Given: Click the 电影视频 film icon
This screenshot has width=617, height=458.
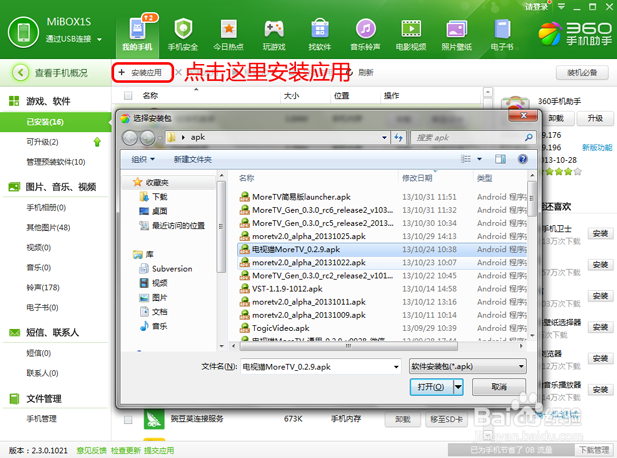Looking at the screenshot, I should (x=411, y=32).
